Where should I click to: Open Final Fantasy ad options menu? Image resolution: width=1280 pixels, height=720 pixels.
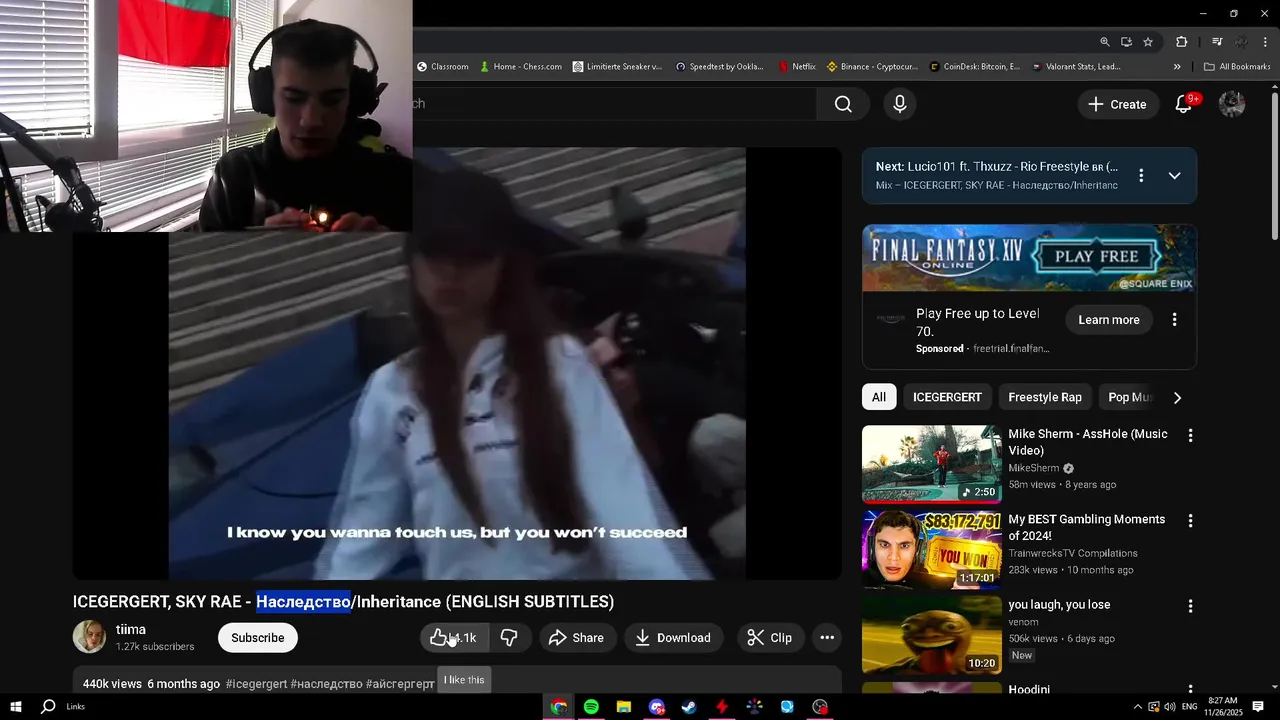tap(1175, 320)
